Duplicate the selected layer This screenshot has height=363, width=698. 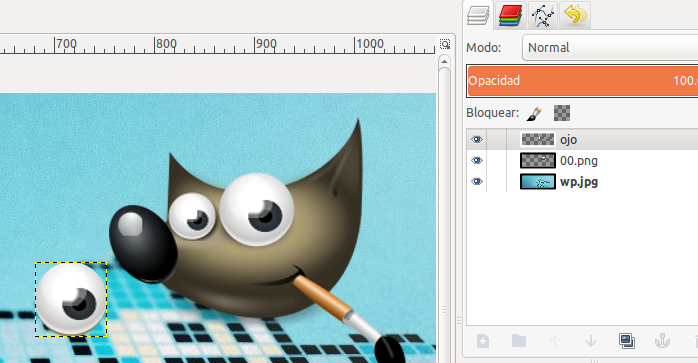tap(627, 341)
